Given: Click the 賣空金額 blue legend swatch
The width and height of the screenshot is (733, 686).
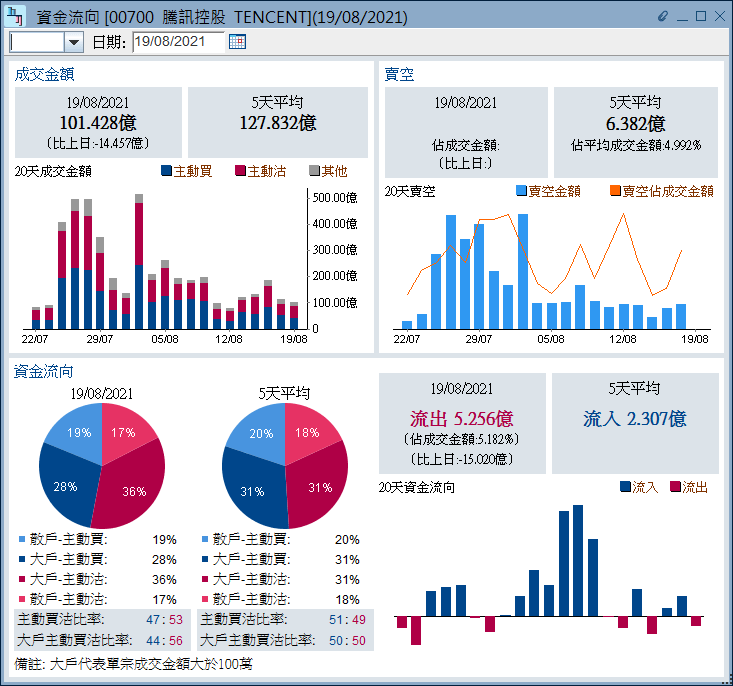Looking at the screenshot, I should pos(521,191).
